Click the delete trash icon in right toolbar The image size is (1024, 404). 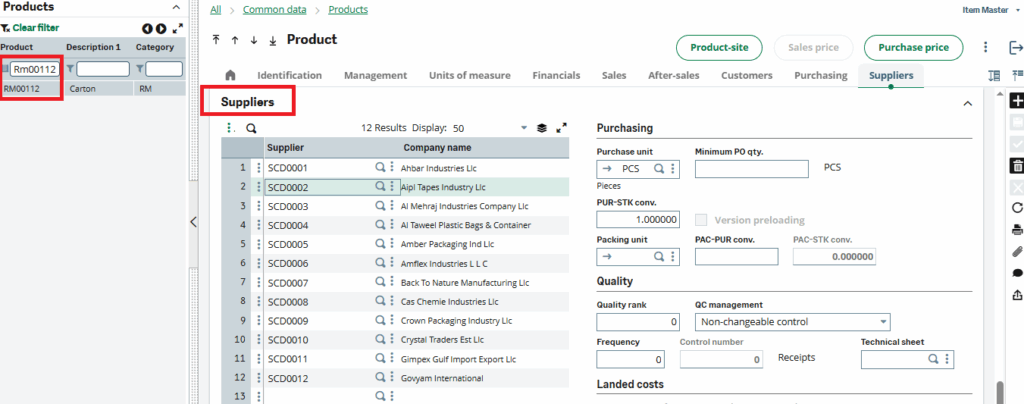[1017, 165]
